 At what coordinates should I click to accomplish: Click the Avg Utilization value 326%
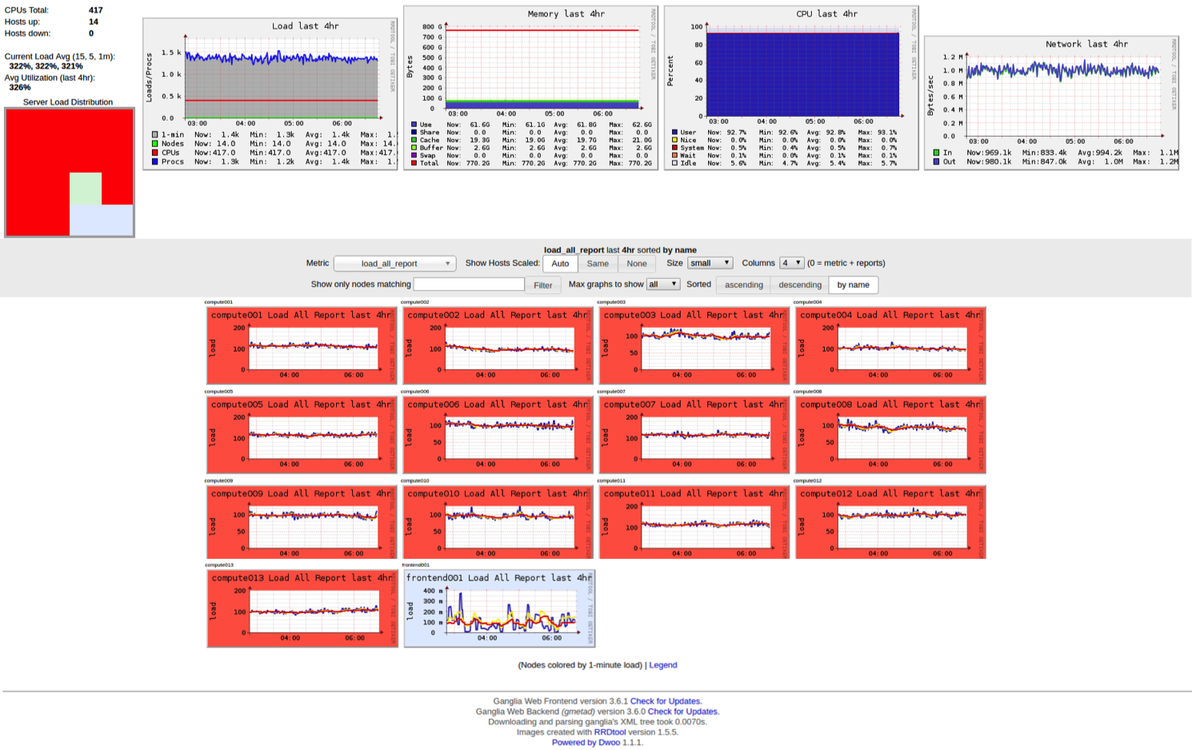20,87
